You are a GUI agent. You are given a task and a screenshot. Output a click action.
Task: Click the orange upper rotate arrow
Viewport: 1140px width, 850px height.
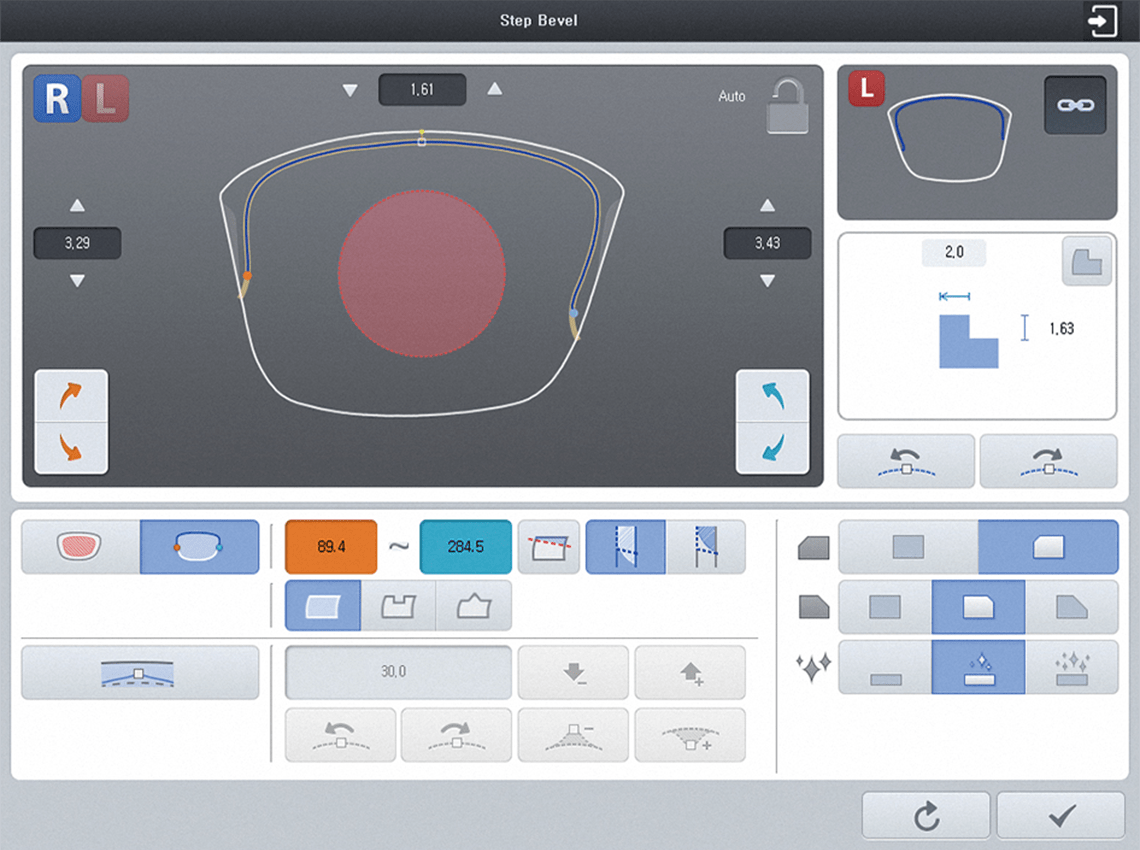click(71, 396)
